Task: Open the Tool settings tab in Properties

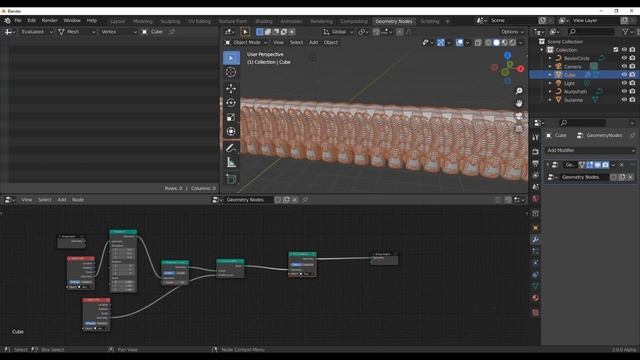Action: tap(535, 138)
